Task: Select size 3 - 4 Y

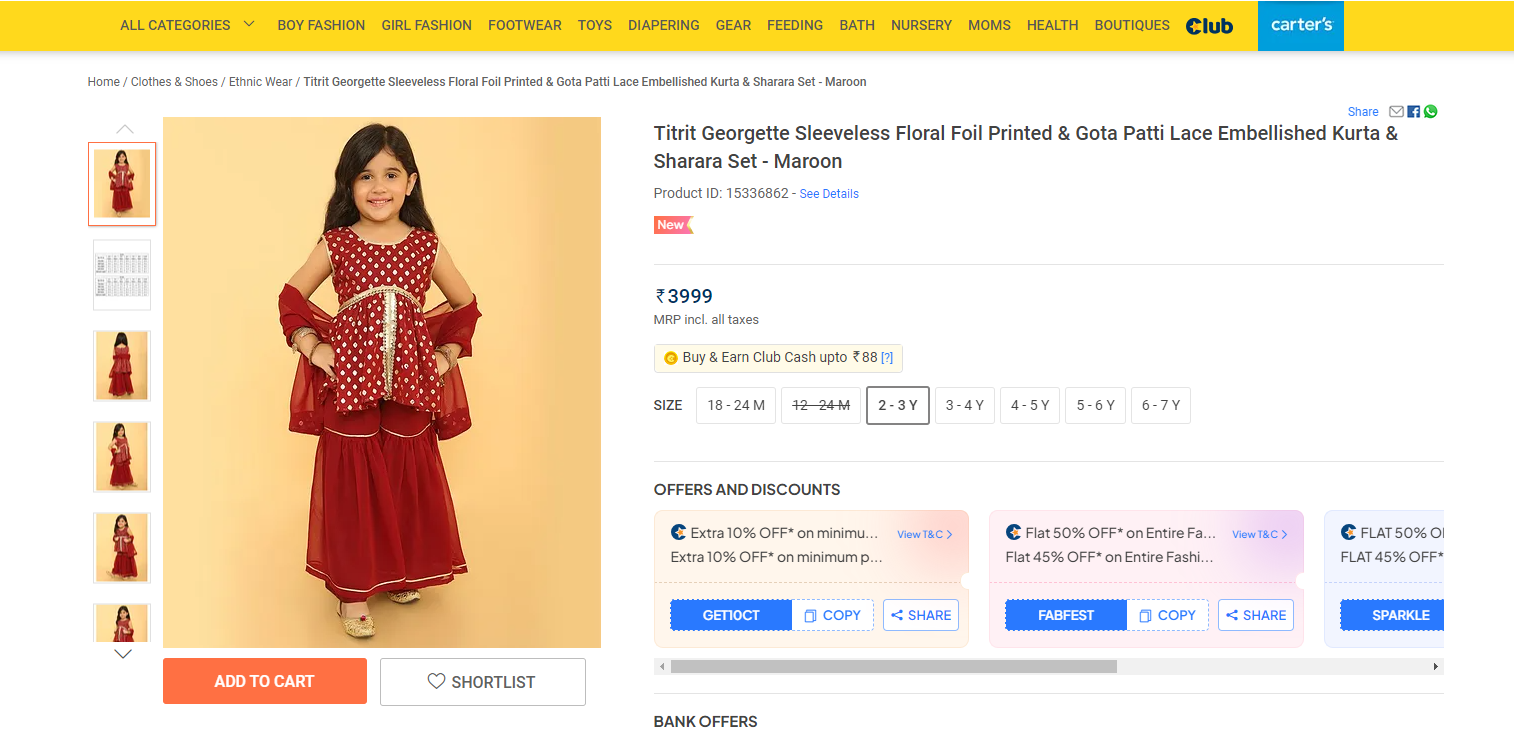Action: [x=964, y=405]
